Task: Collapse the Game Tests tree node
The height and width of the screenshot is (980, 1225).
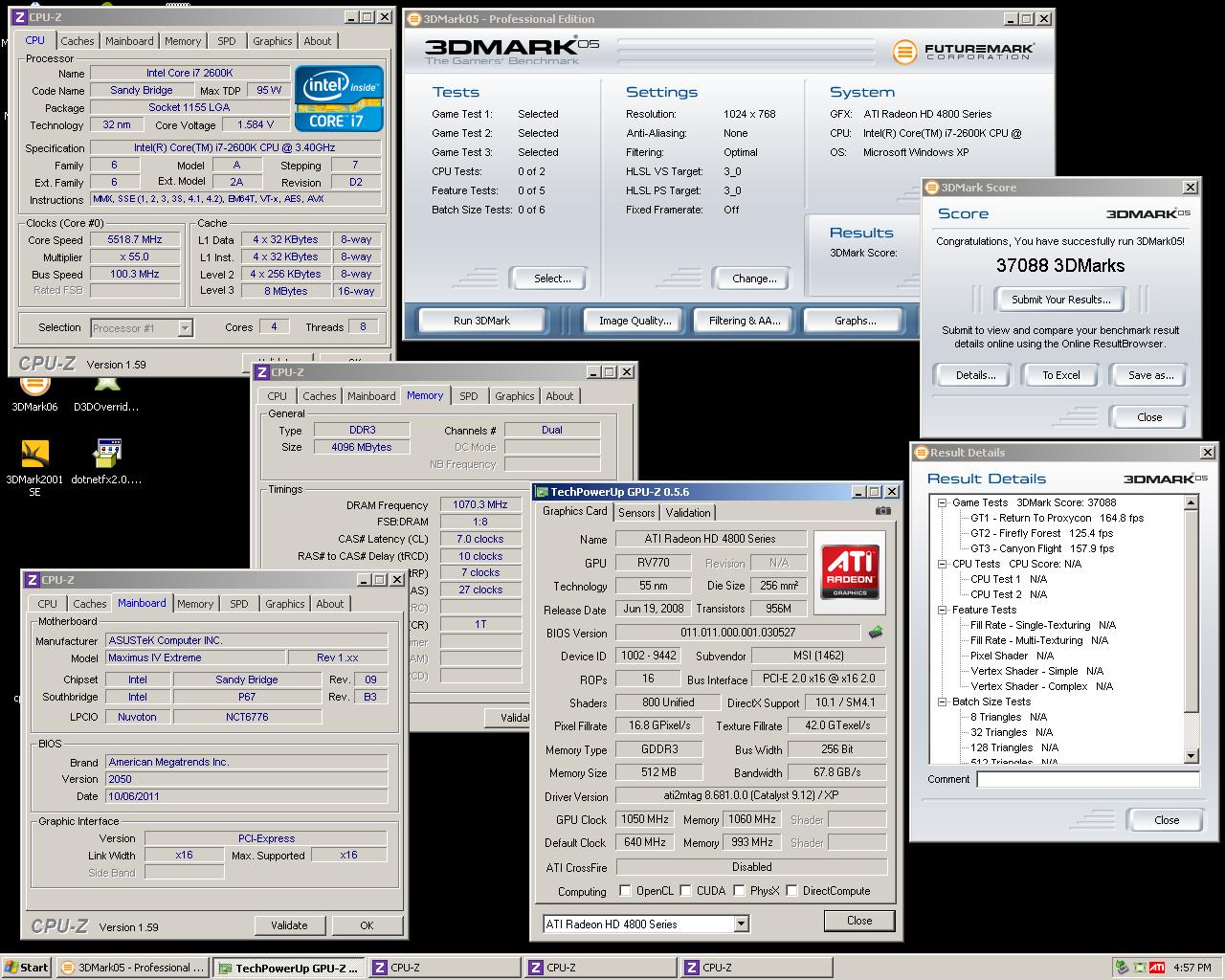Action: [942, 502]
